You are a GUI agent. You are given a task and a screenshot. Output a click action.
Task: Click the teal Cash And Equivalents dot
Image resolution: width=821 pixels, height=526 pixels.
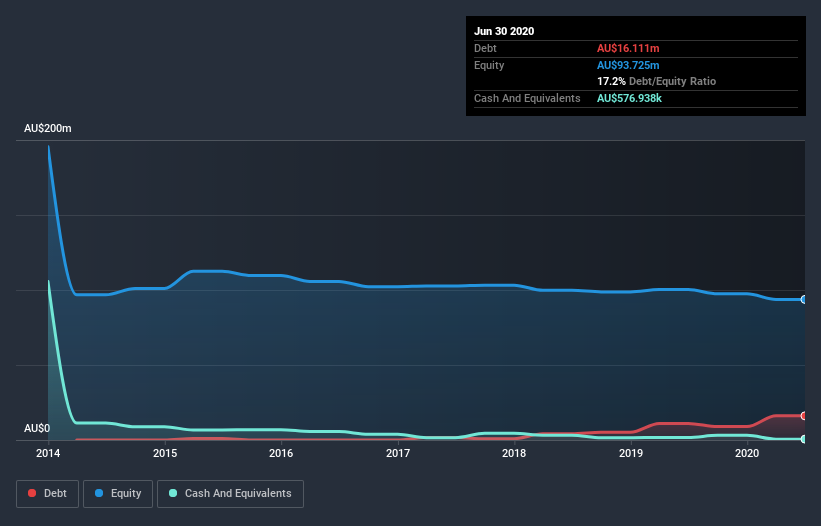173,493
